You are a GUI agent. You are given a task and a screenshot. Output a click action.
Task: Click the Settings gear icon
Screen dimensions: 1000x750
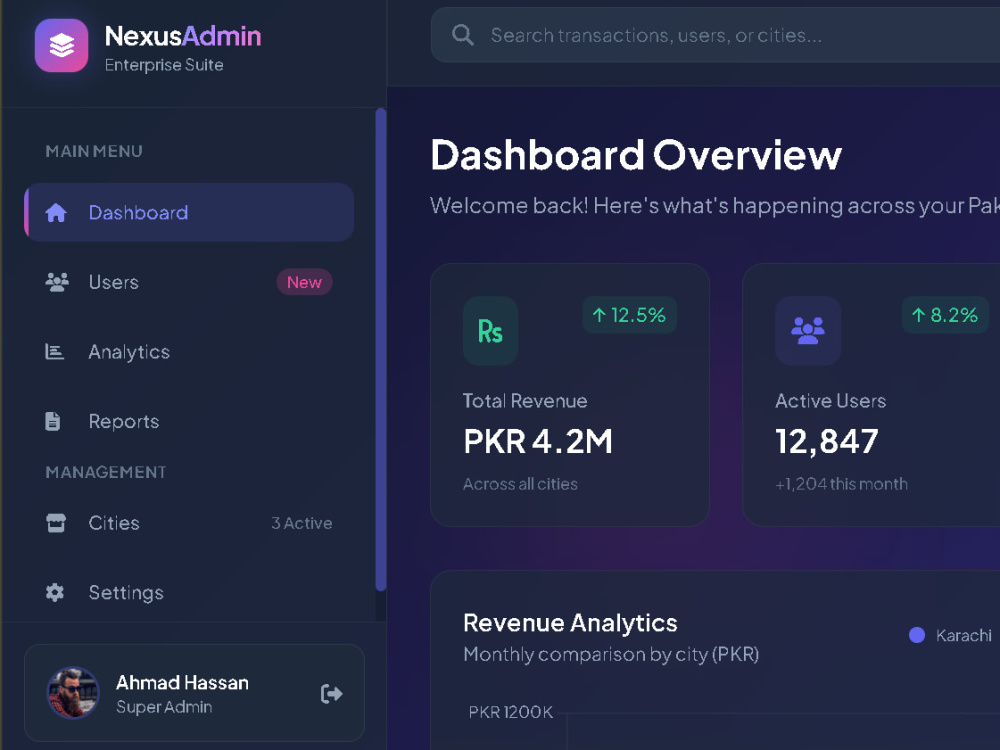(x=55, y=592)
